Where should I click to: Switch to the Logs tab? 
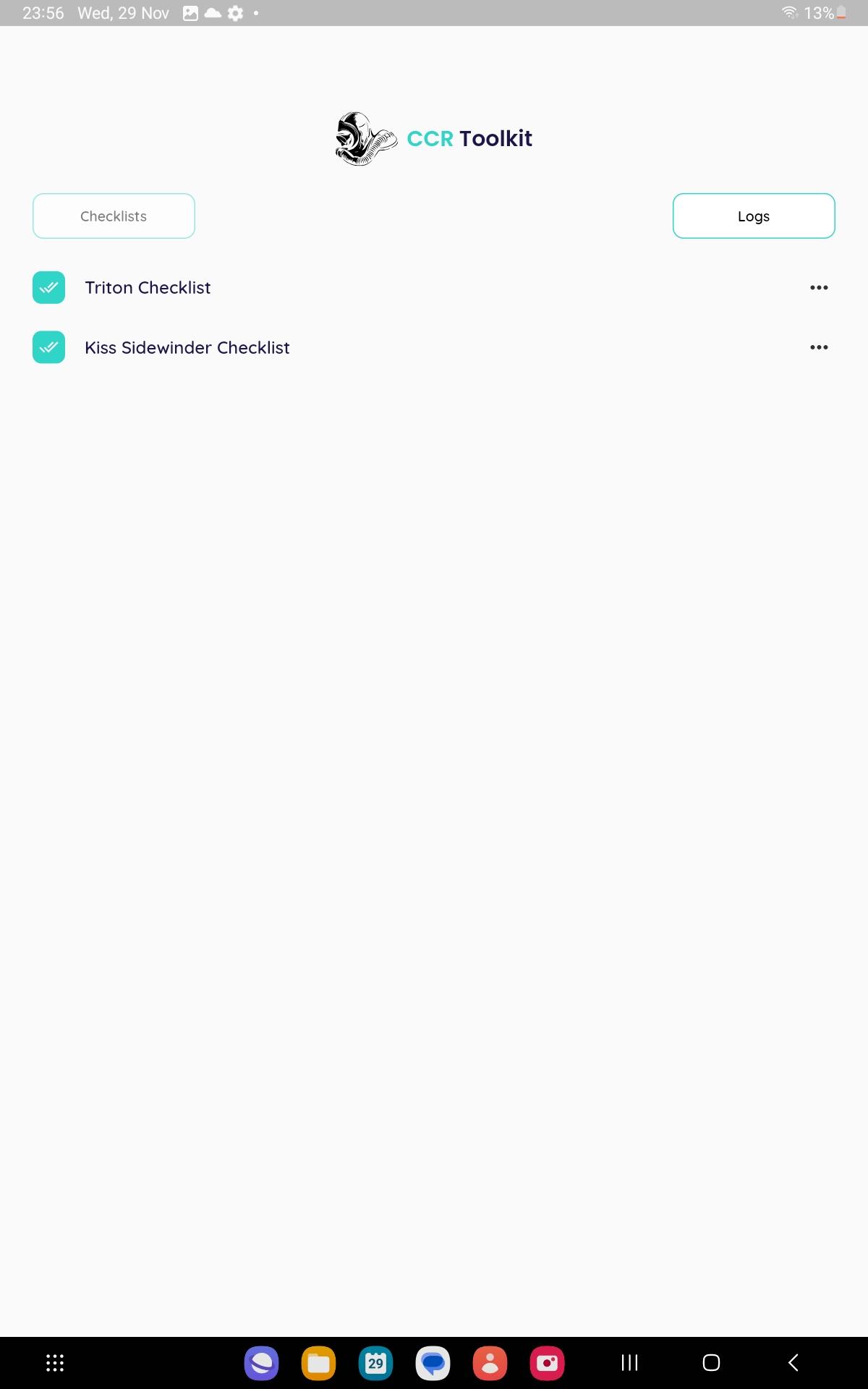(754, 216)
